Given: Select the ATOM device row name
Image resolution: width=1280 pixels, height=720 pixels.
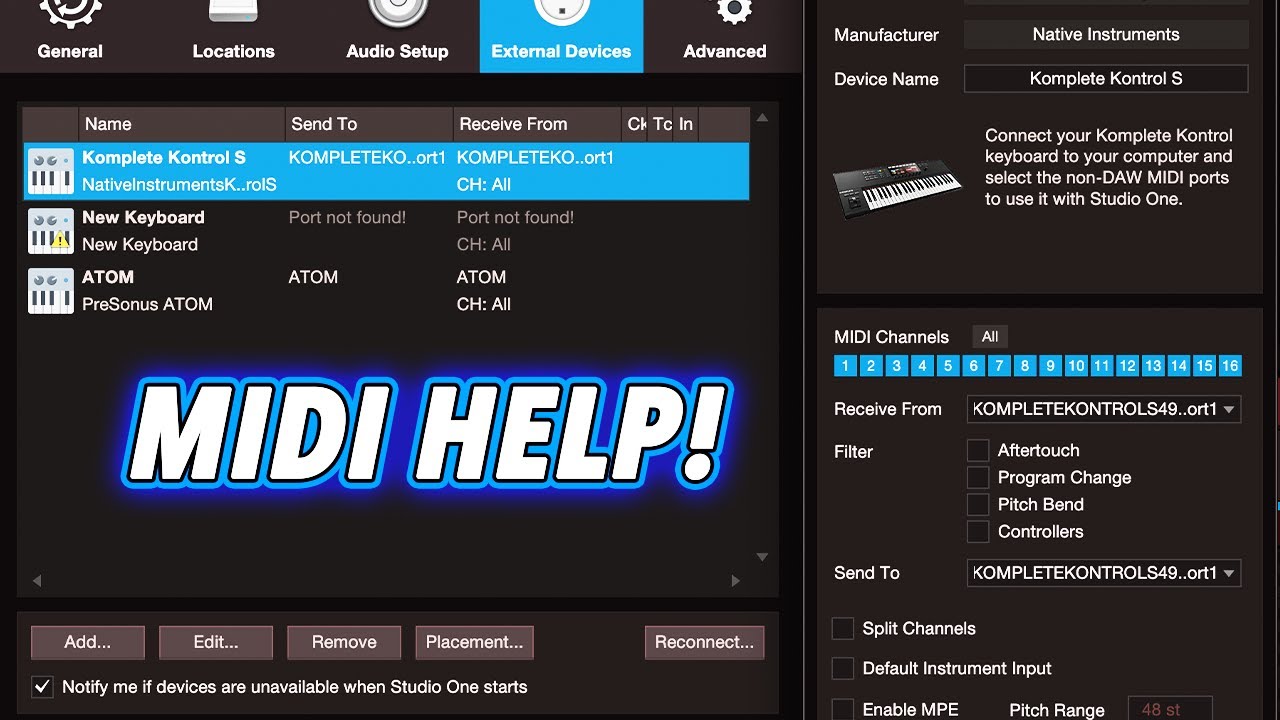Looking at the screenshot, I should pos(108,277).
